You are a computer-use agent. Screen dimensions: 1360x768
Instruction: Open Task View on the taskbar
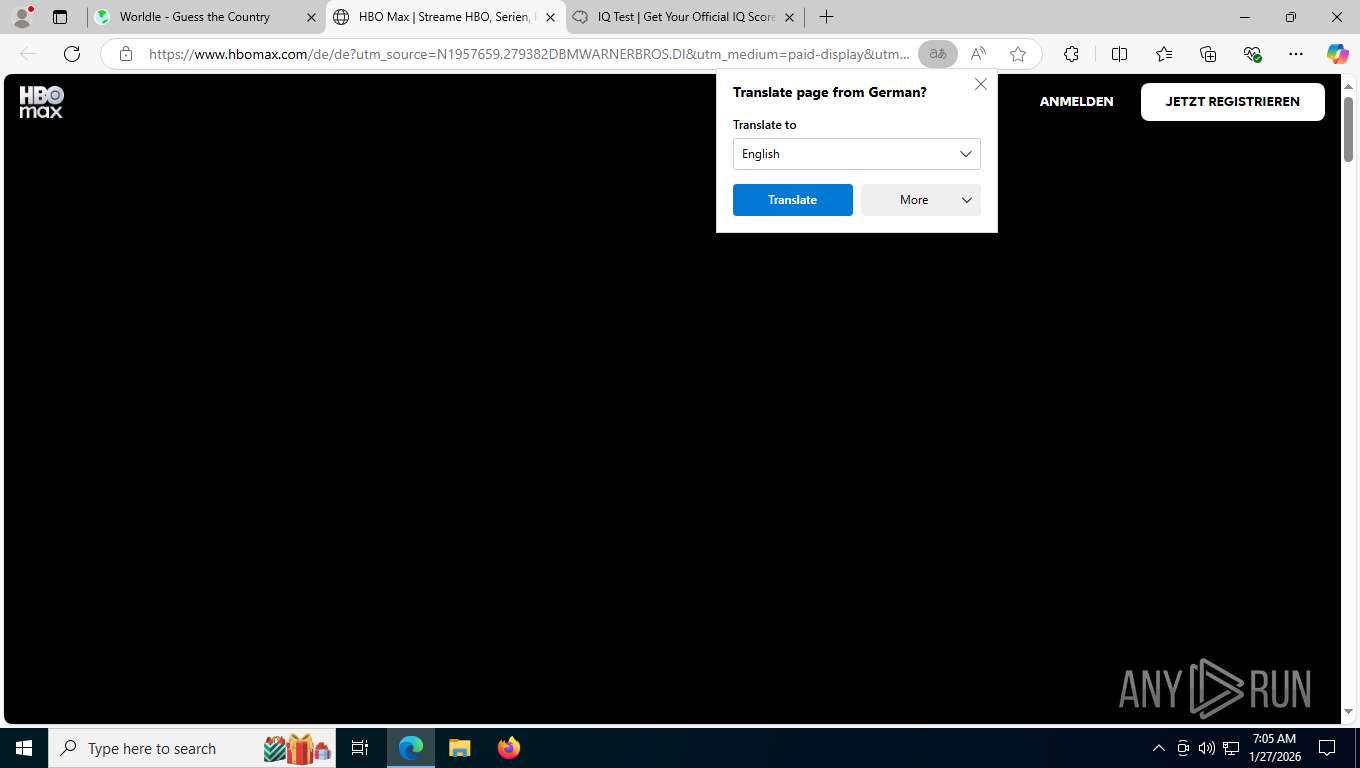pos(360,748)
